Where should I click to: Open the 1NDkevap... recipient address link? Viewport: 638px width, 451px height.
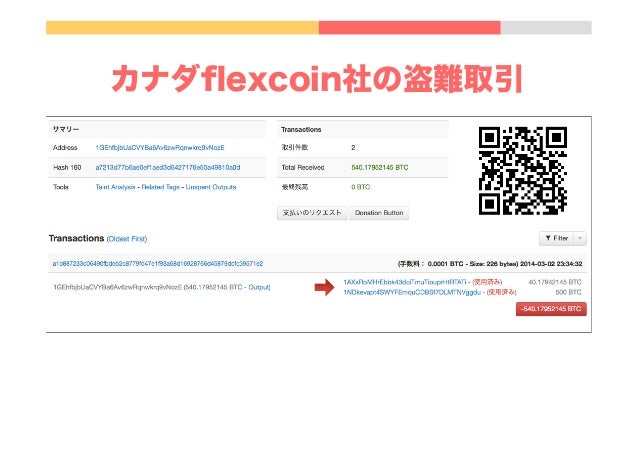[412, 292]
